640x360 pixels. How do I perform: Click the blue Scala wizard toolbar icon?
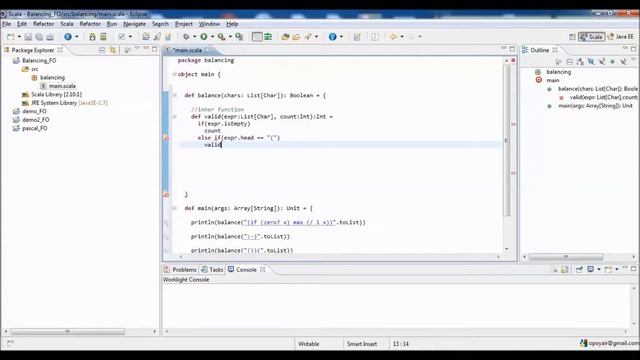click(x=68, y=37)
